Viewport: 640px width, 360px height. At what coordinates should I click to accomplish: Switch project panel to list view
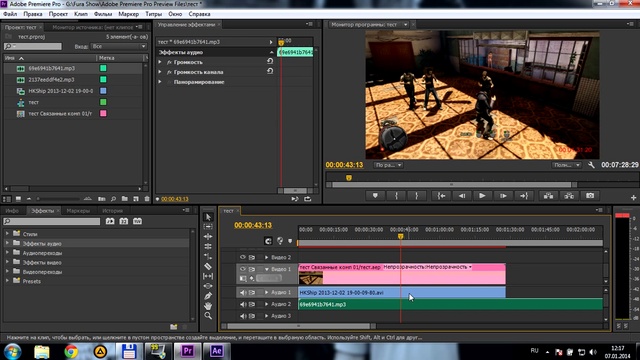7,199
